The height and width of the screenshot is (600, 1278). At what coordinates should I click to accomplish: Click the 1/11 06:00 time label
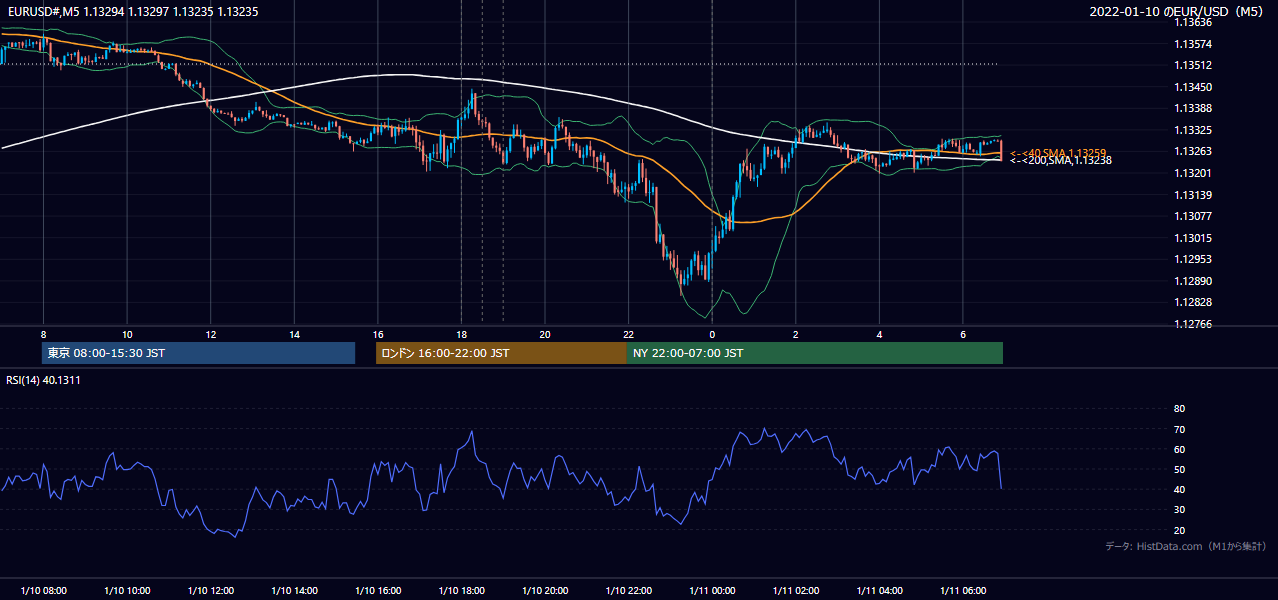963,590
